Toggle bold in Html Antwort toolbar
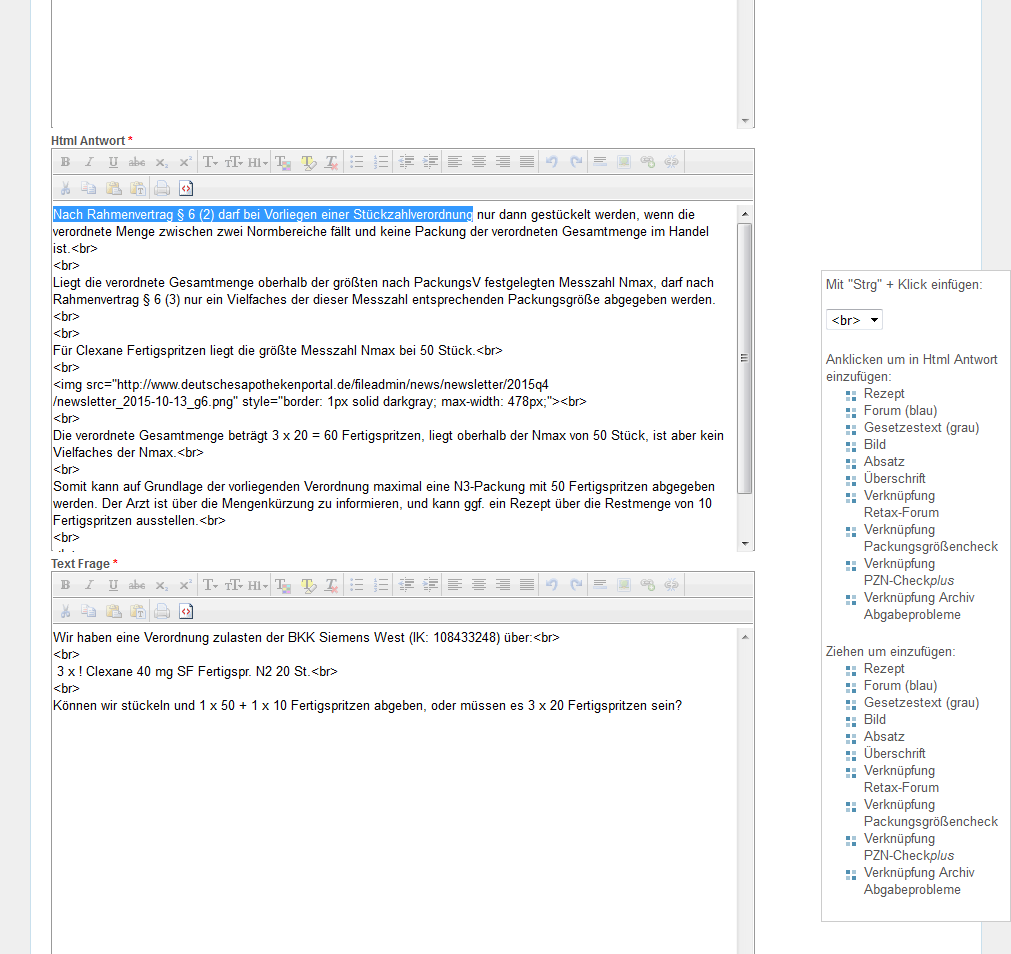 [x=65, y=162]
